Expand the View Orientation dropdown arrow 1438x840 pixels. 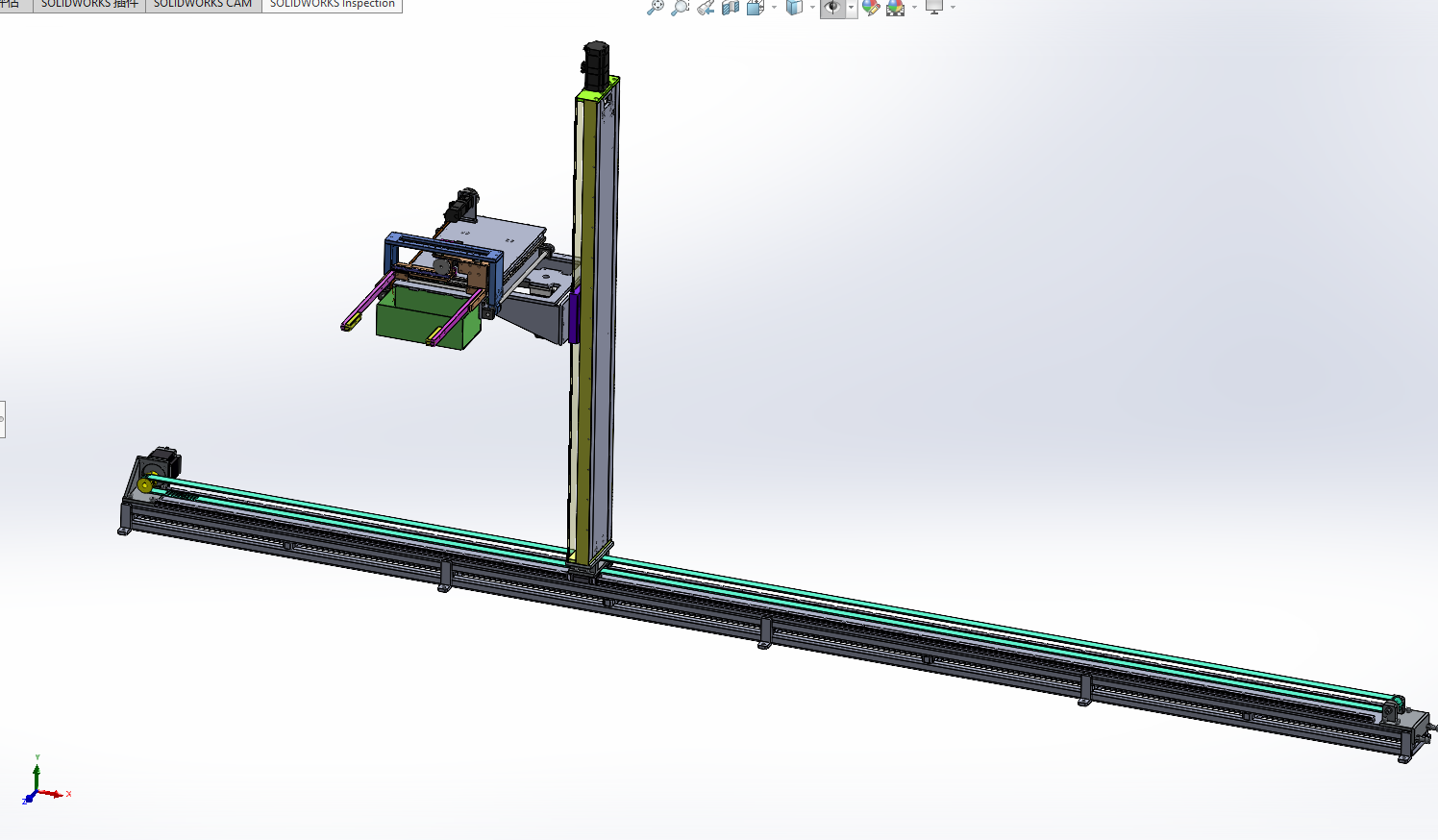tap(774, 8)
